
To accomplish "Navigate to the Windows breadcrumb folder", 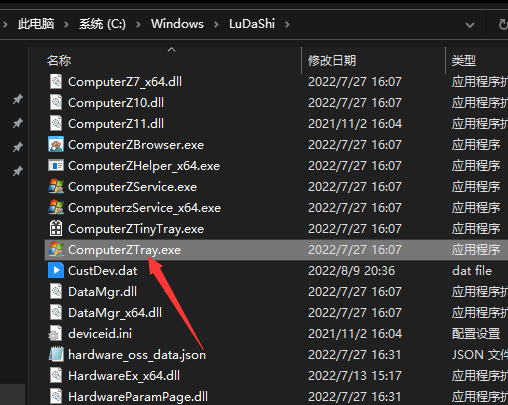I will (x=177, y=24).
